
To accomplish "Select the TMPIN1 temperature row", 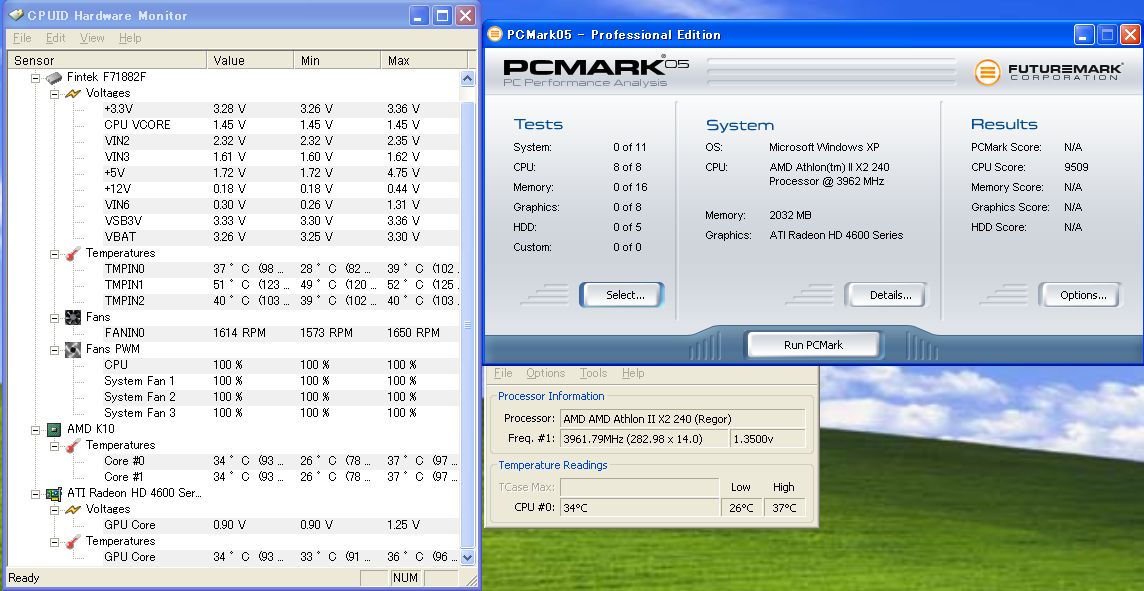I will pos(280,285).
